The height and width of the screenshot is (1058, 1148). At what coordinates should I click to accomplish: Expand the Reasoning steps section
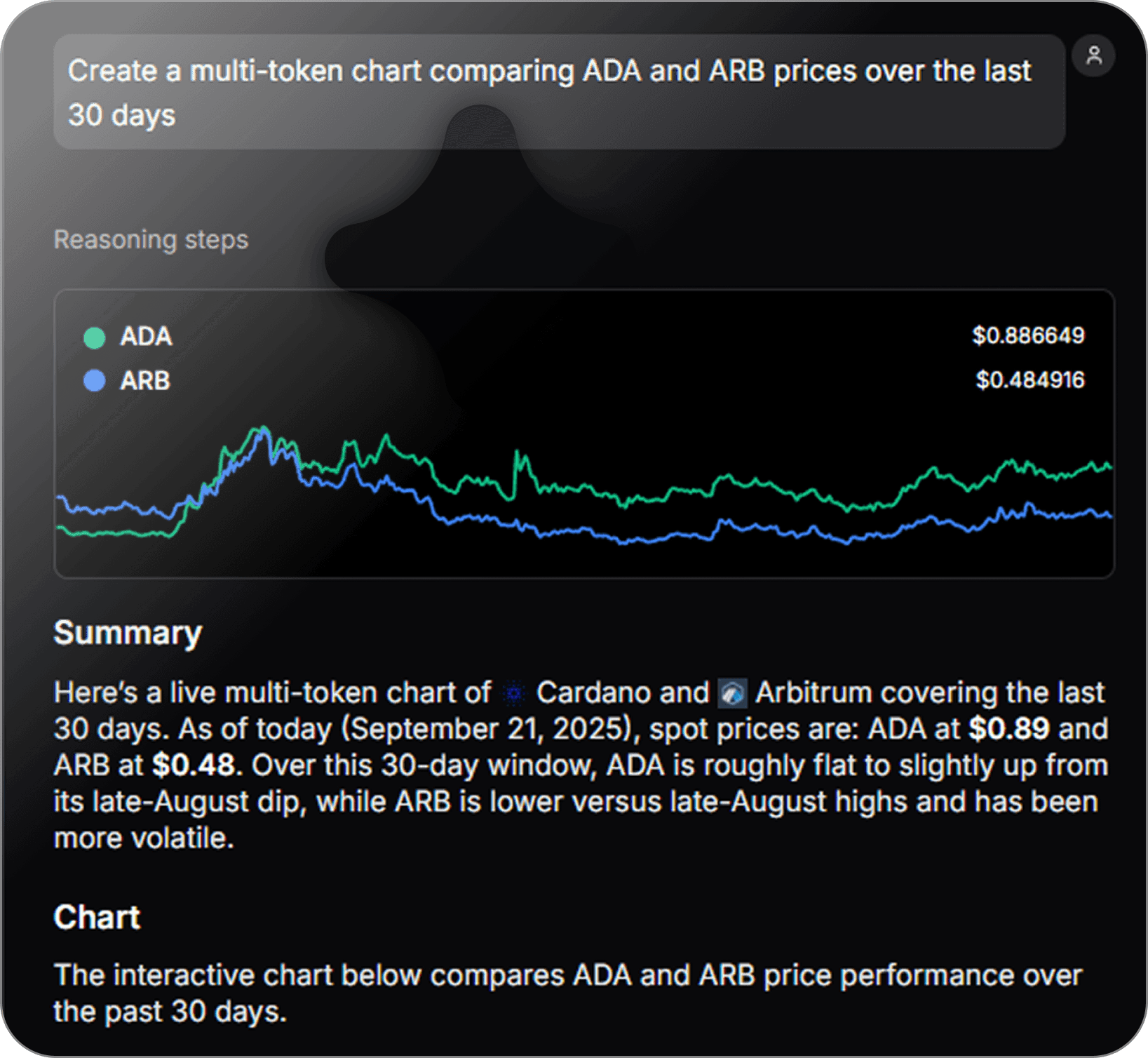(151, 240)
